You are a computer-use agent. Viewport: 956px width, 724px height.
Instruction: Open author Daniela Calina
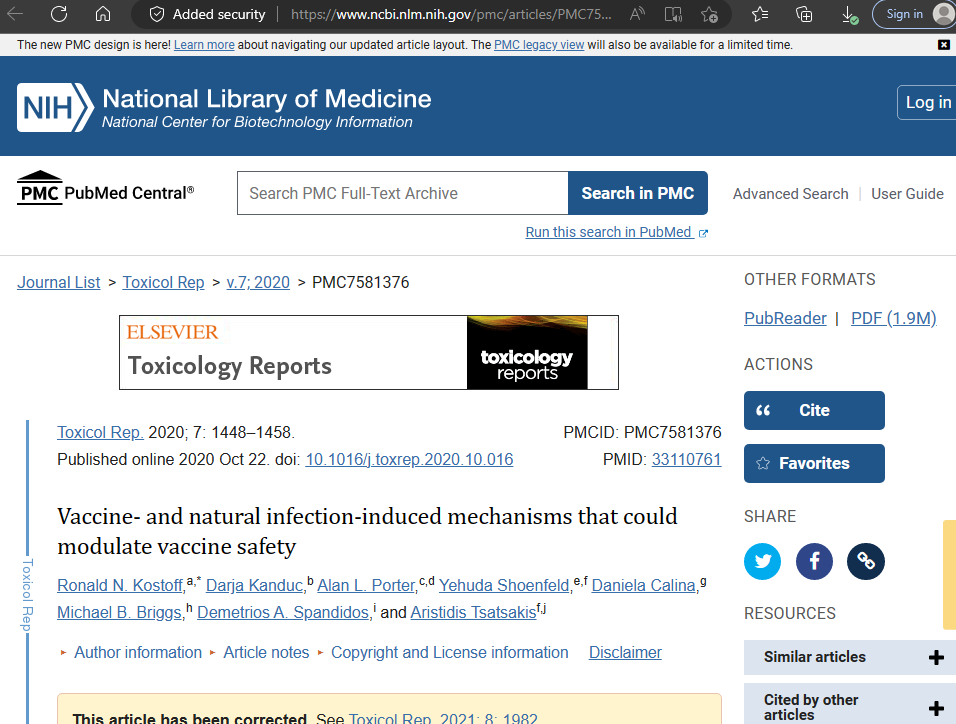coord(644,586)
